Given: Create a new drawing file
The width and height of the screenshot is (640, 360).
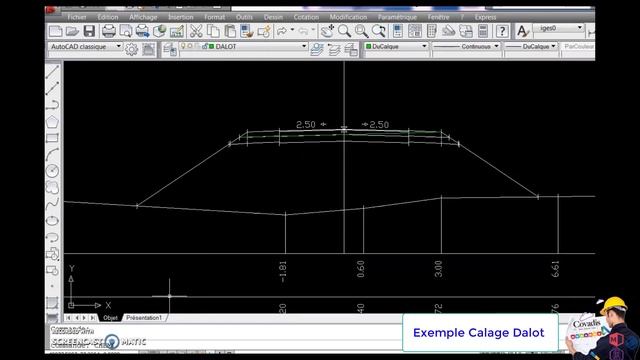Looking at the screenshot, I should [x=56, y=31].
